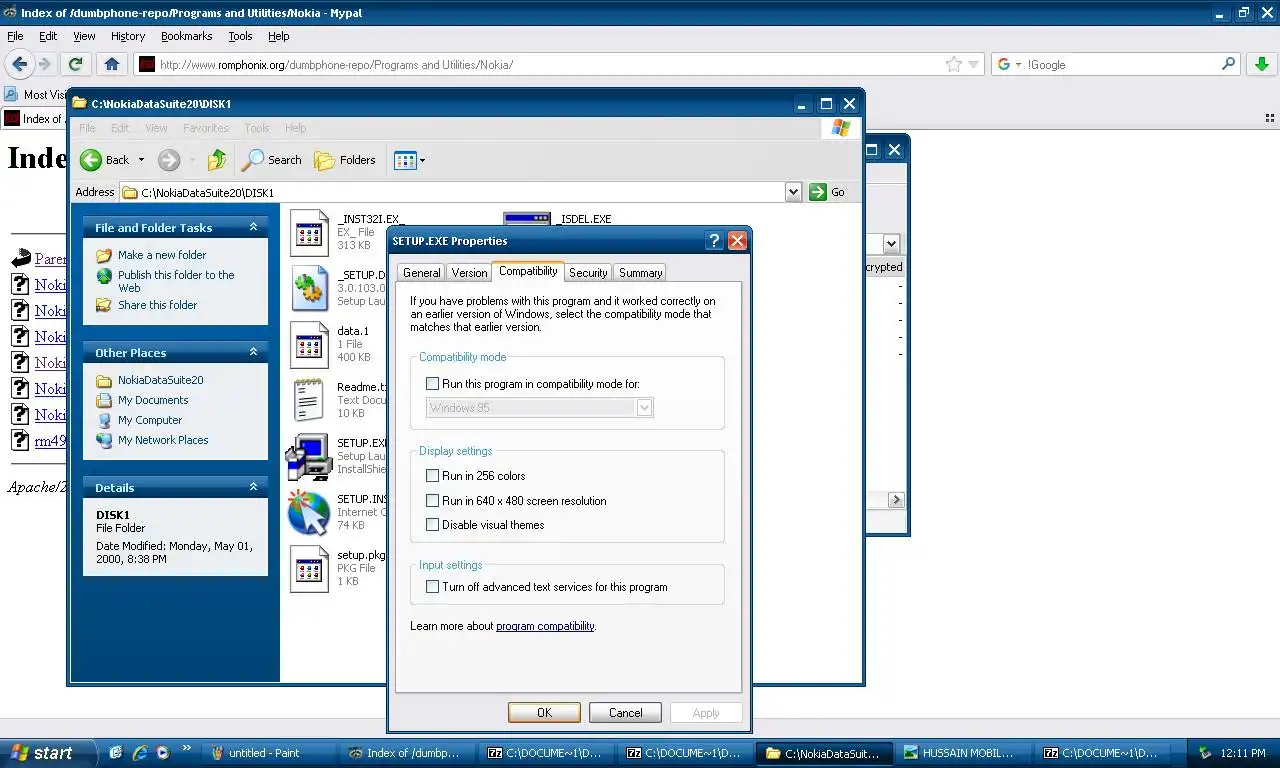Click Parent Directory icon in web page
Viewport: 1280px width, 768px height.
tap(20, 259)
